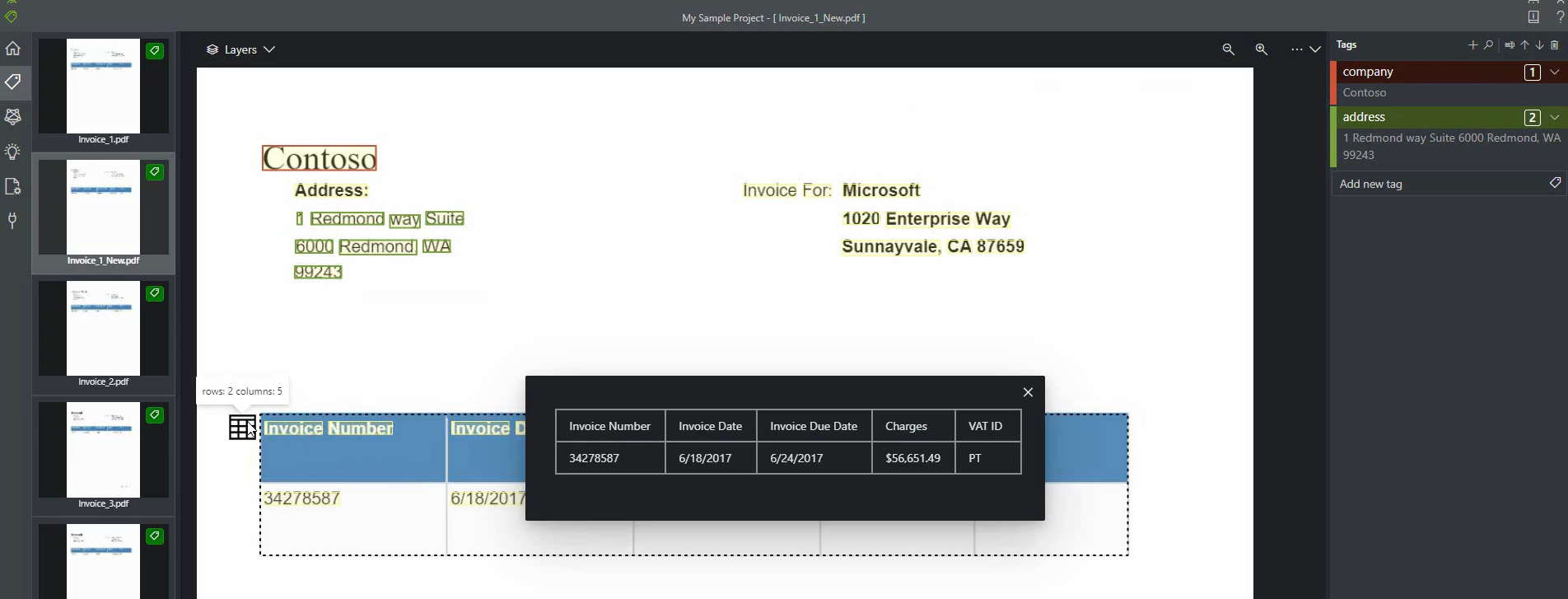1568x599 pixels.
Task: Click the tag icon in Add new tag field
Action: 1555,183
